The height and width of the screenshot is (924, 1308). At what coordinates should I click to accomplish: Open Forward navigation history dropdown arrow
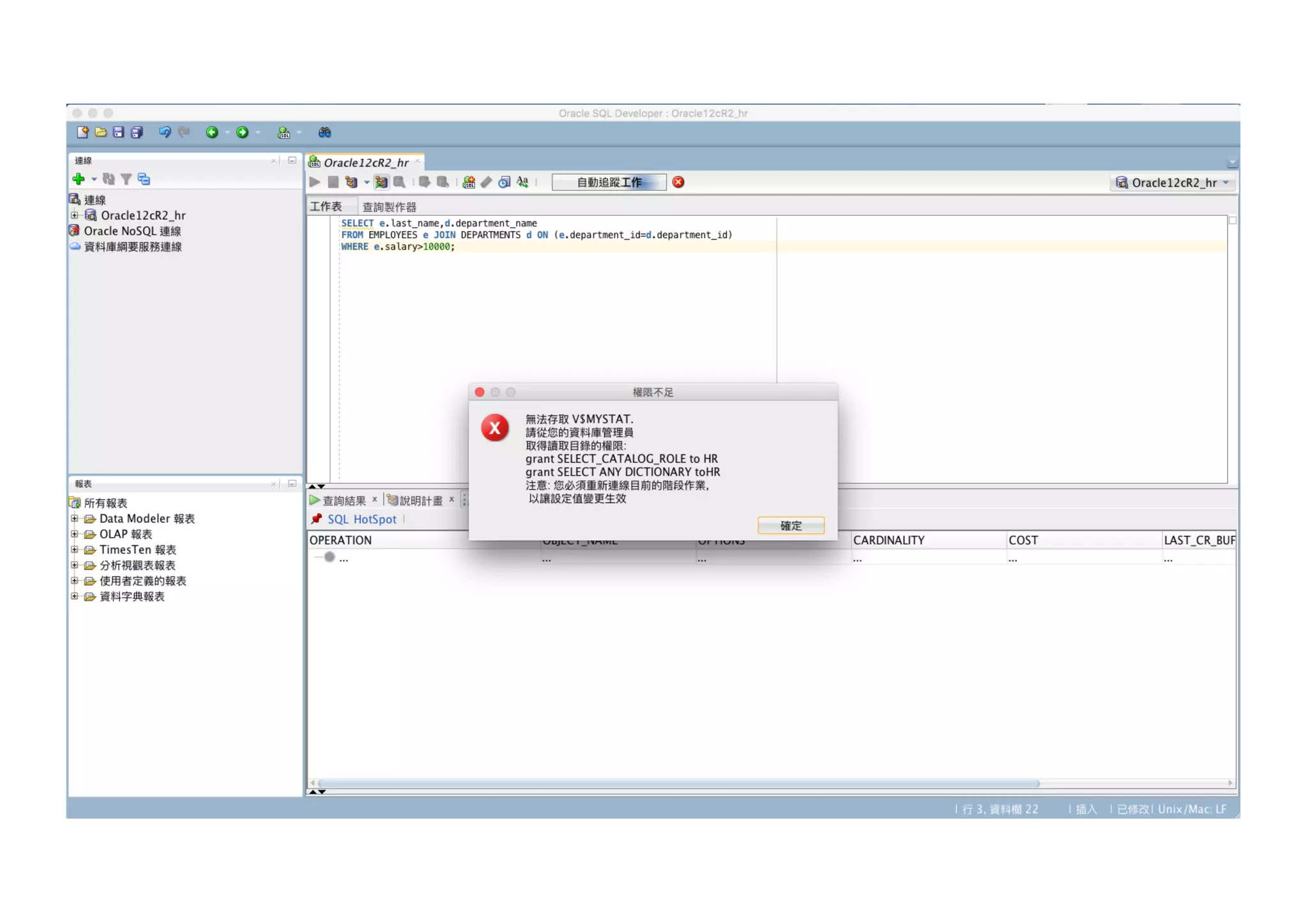[258, 133]
